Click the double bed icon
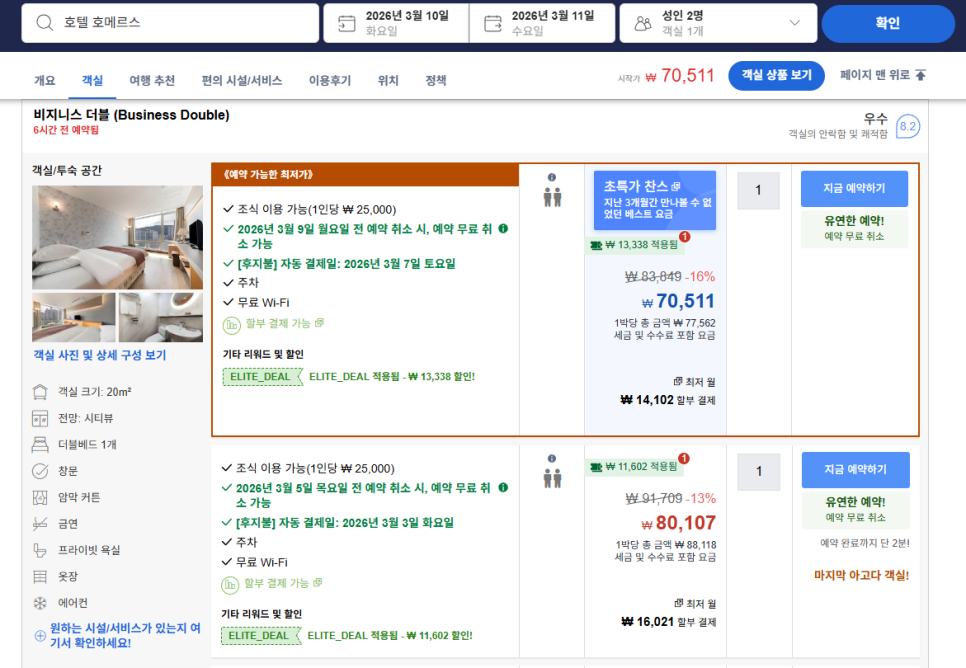 40,444
